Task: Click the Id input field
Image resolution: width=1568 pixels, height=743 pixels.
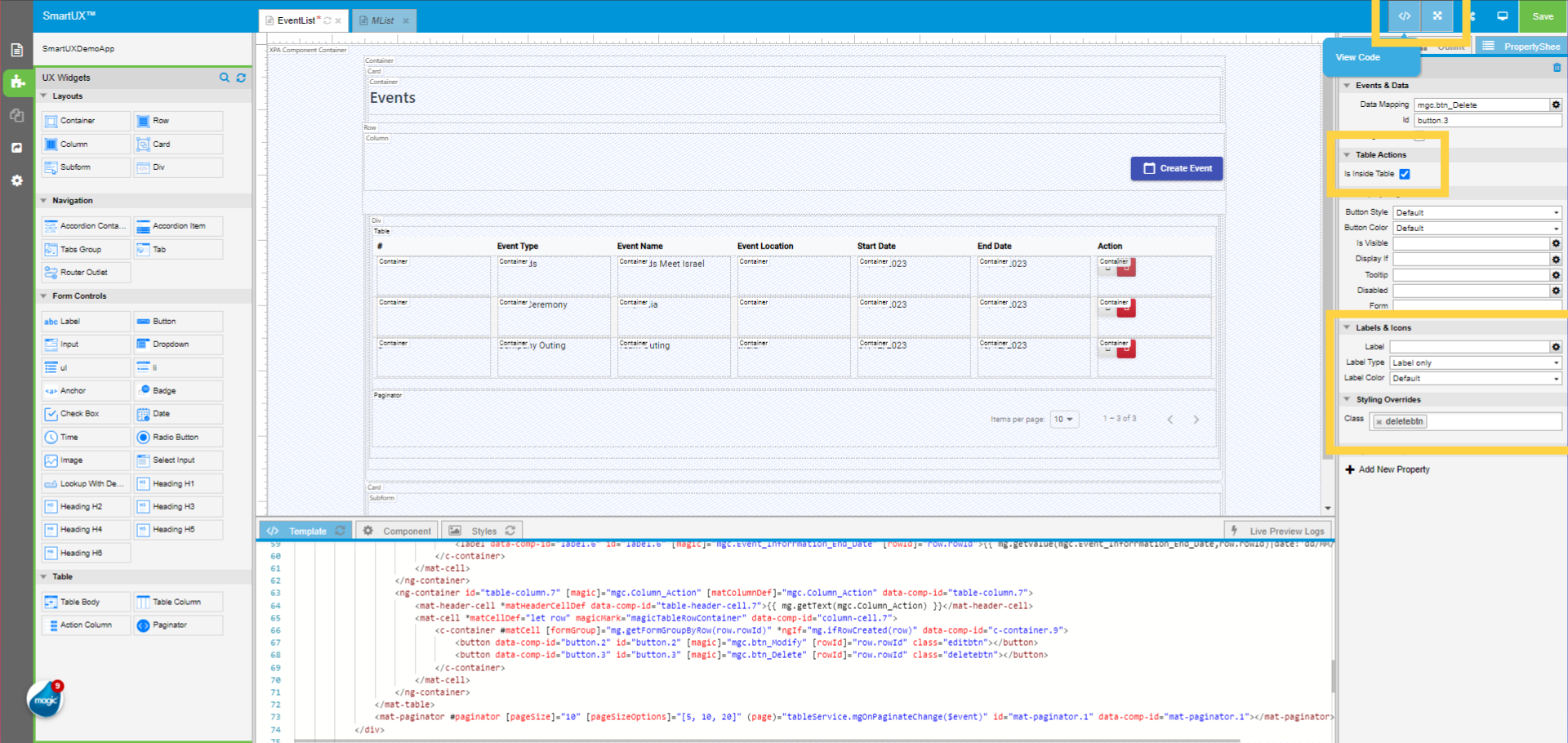Action: (x=1486, y=120)
